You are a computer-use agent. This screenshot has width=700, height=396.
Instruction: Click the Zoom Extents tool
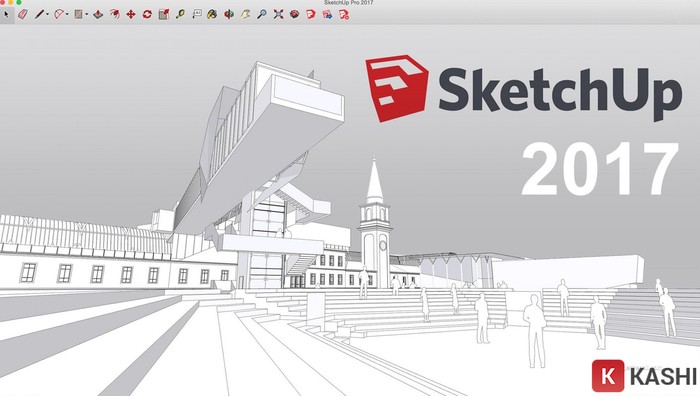point(278,14)
